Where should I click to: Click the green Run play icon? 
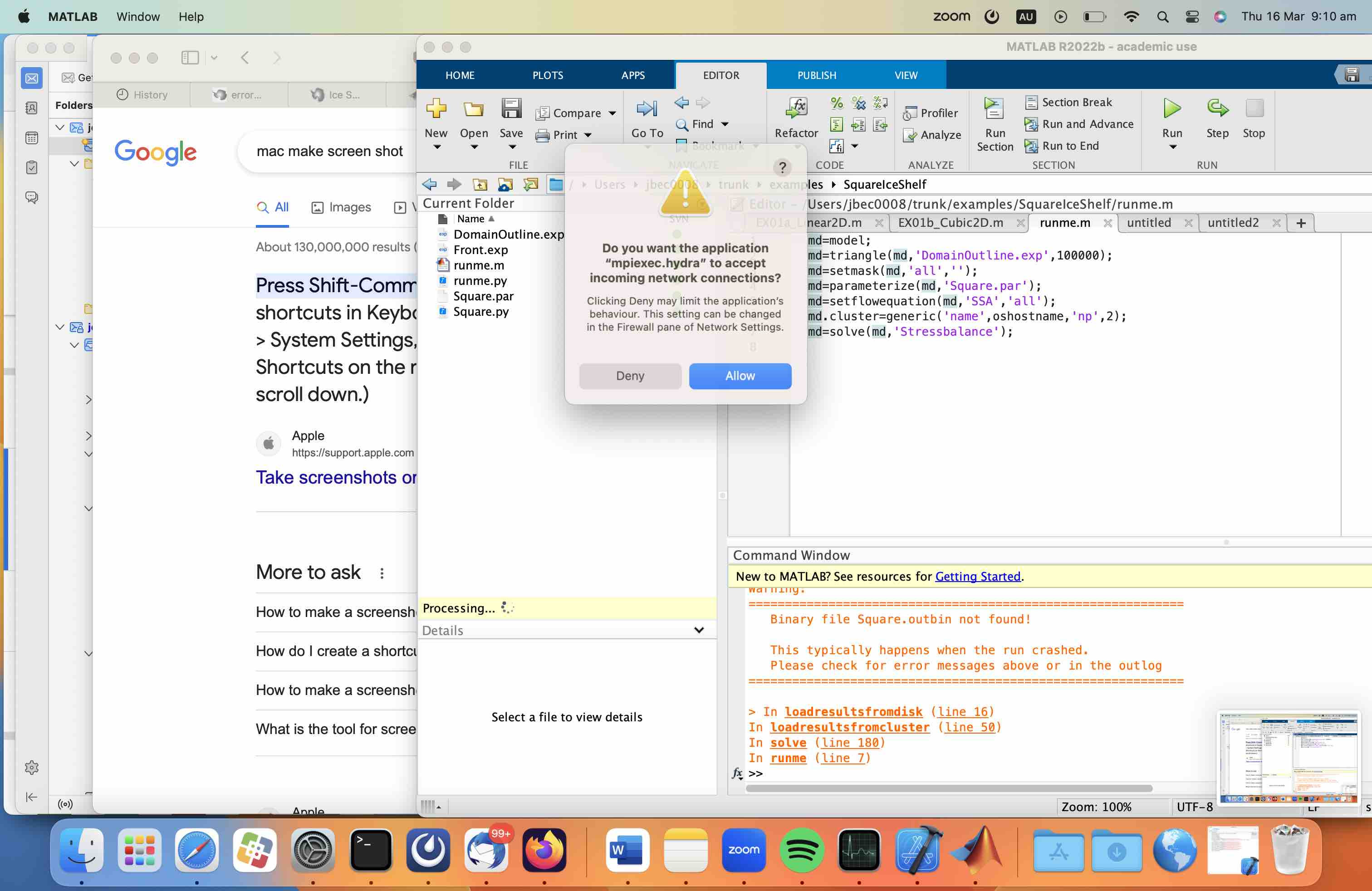tap(1172, 108)
